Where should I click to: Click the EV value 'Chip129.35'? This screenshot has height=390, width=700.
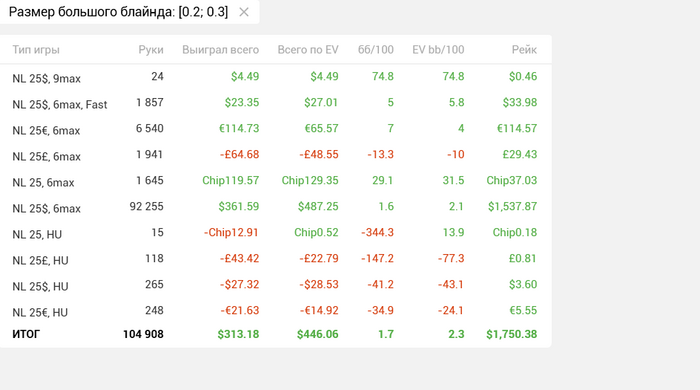[x=310, y=180]
